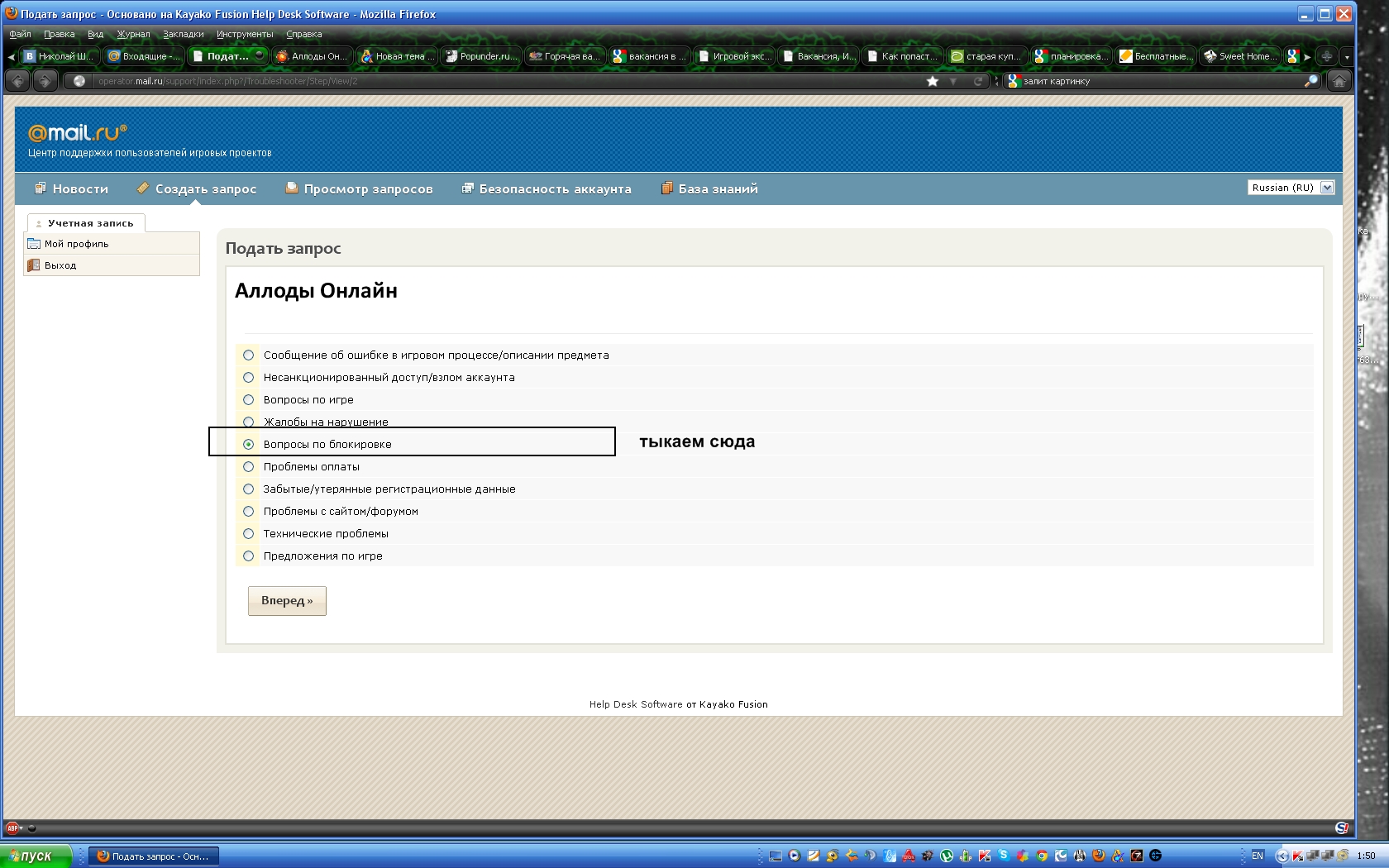Click the EN language indicator
The height and width of the screenshot is (868, 1389).
tap(1257, 856)
